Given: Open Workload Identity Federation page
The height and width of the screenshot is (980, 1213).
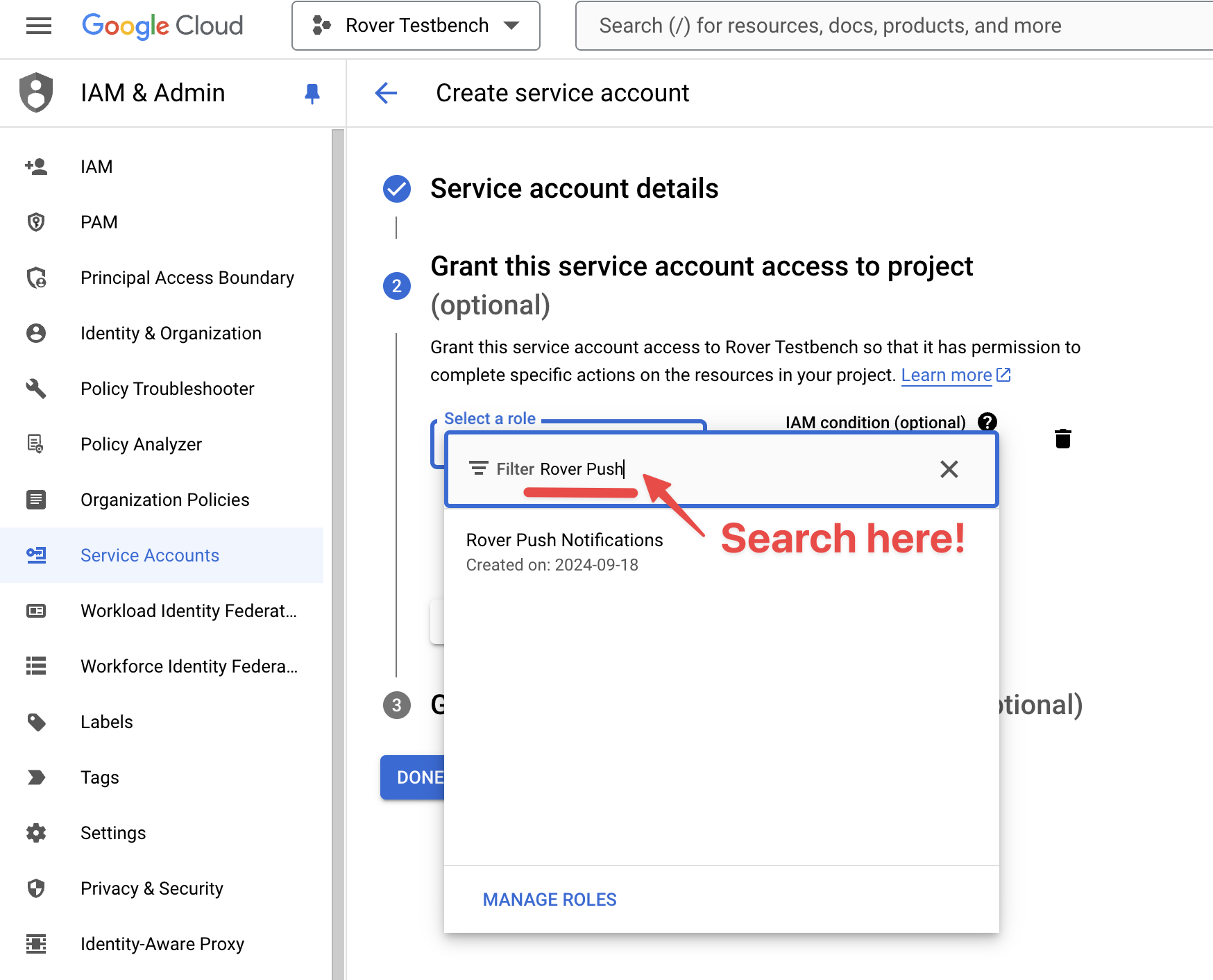Looking at the screenshot, I should (x=162, y=611).
